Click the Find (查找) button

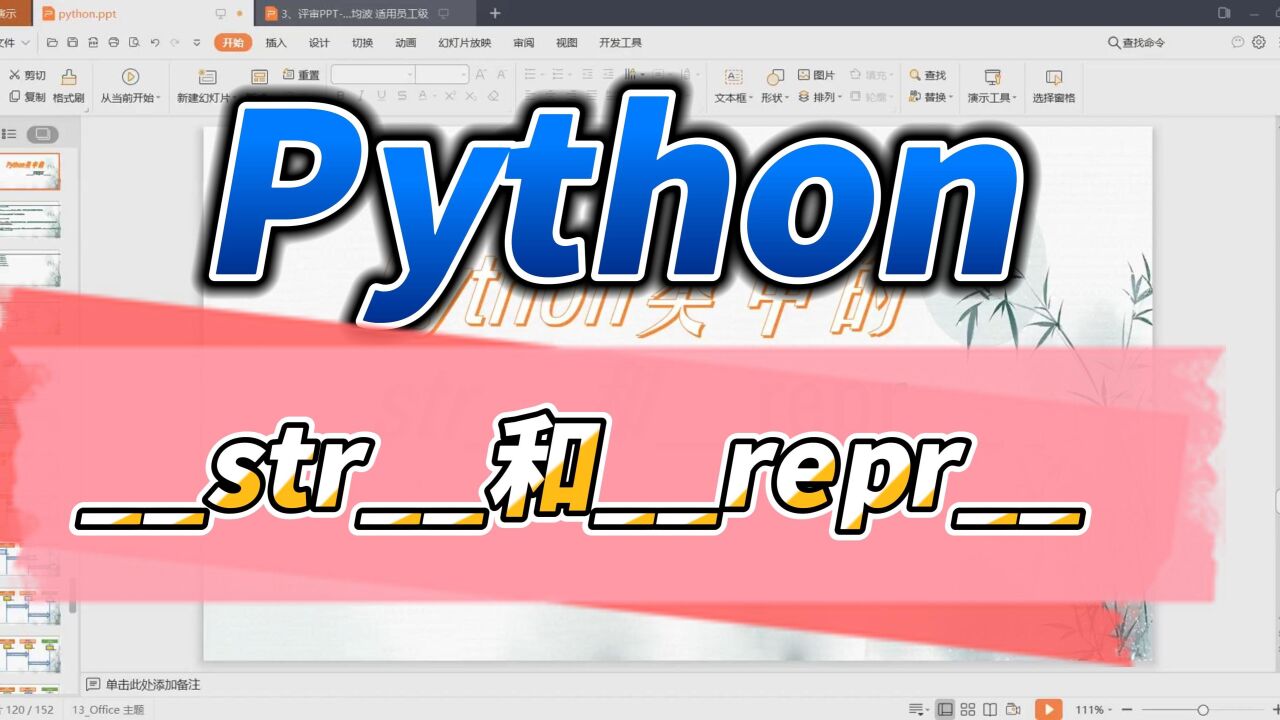(x=927, y=76)
